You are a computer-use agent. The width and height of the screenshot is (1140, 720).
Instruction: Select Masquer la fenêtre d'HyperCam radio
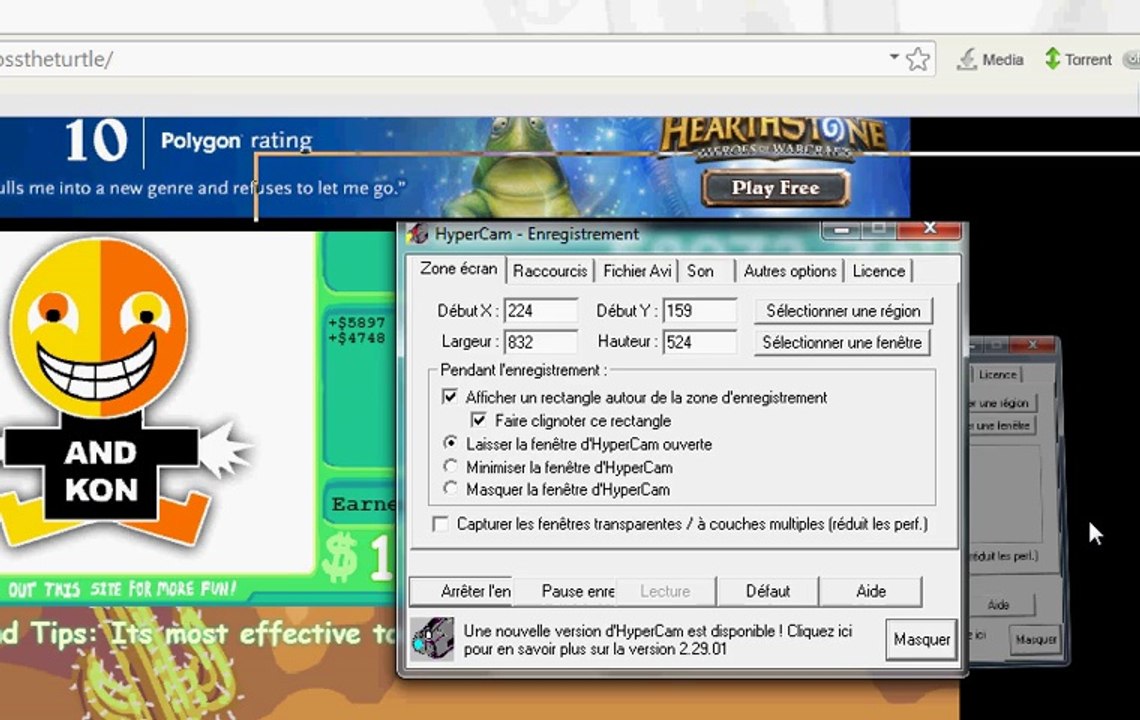[451, 489]
